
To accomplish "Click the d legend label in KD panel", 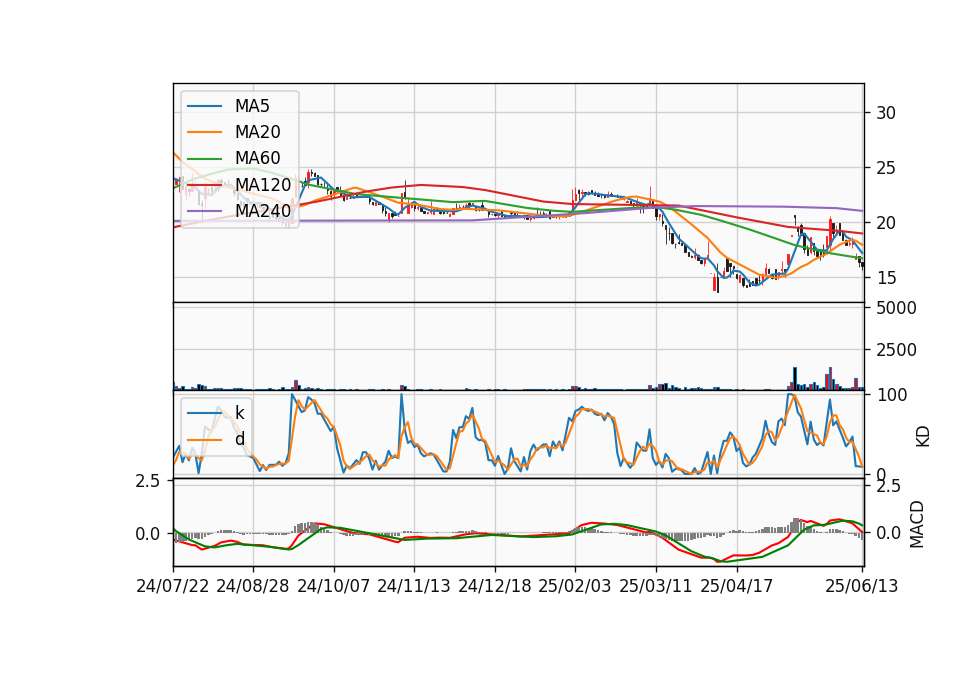I will tap(239, 439).
